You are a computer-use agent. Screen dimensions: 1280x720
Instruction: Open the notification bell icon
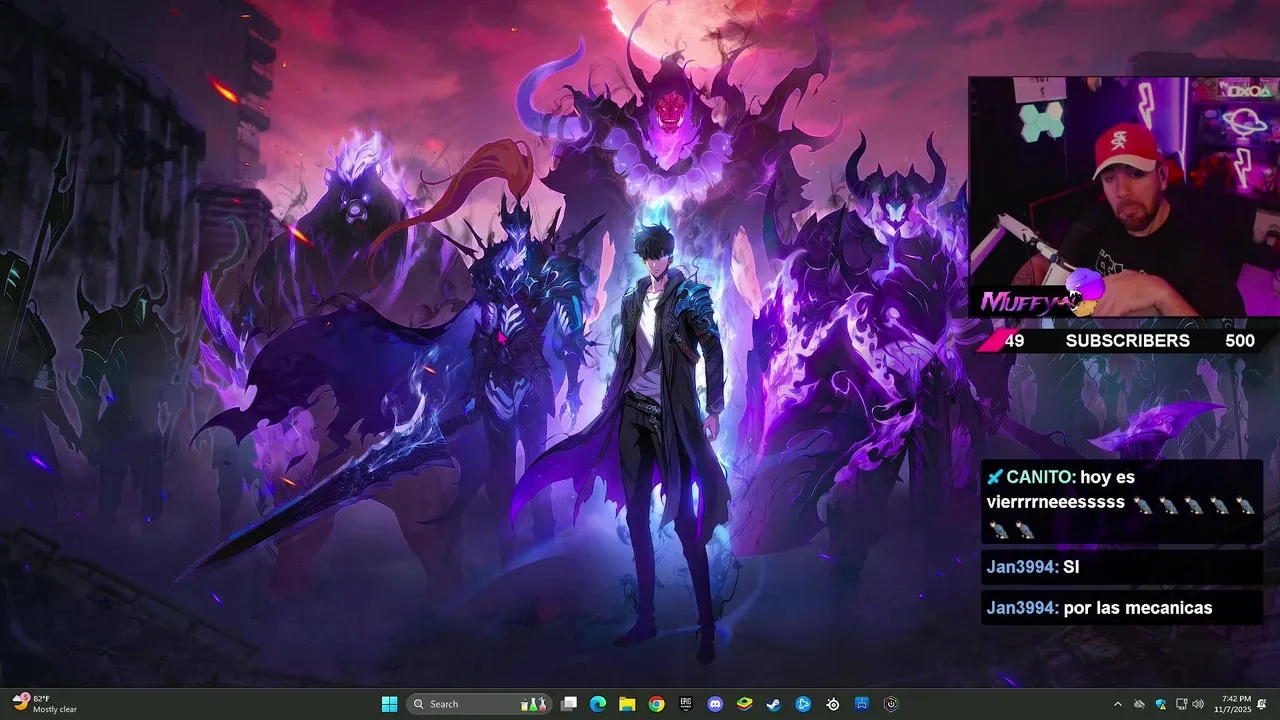point(1263,704)
